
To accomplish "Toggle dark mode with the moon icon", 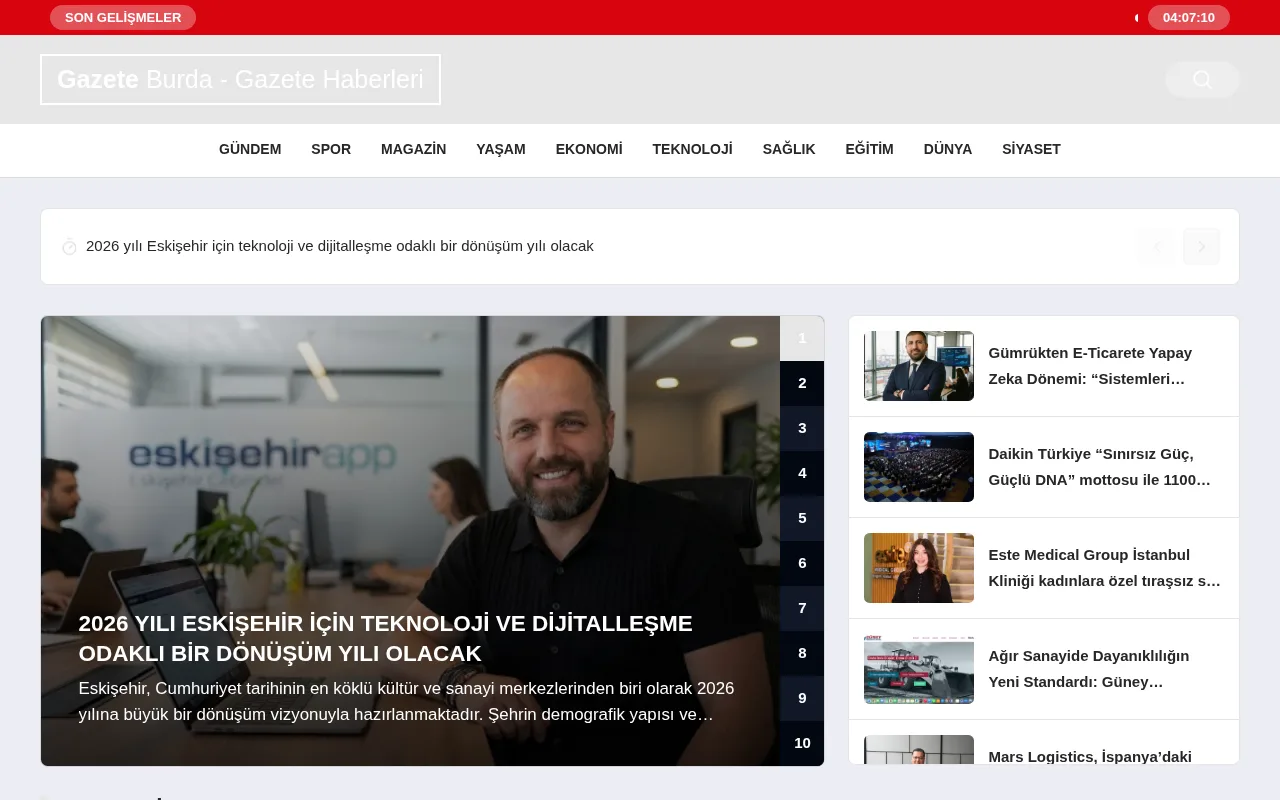I will click(x=1136, y=17).
